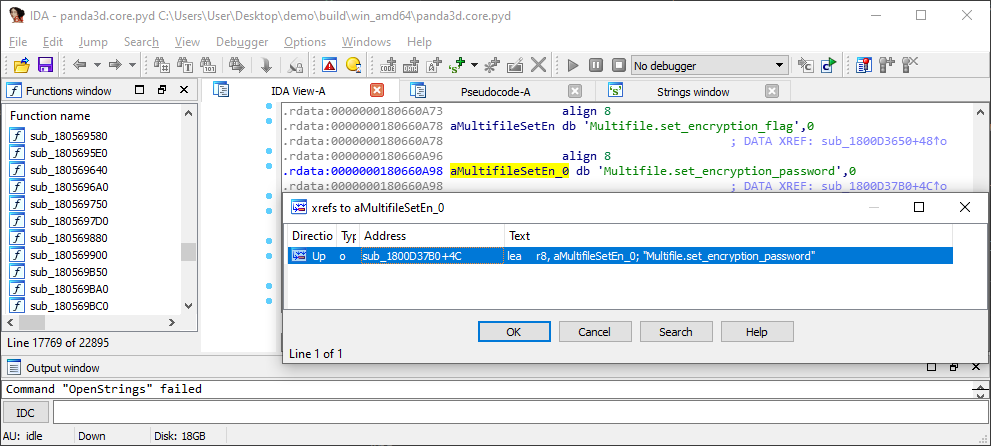Open the Edit menu
The height and width of the screenshot is (446, 991).
pyautogui.click(x=52, y=42)
